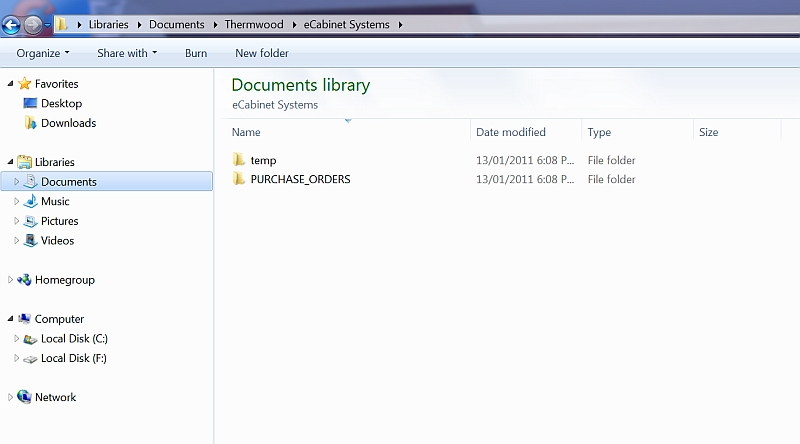Viewport: 800px width, 444px height.
Task: Select the PURCHASE_ORDERS folder icon
Action: [239, 179]
